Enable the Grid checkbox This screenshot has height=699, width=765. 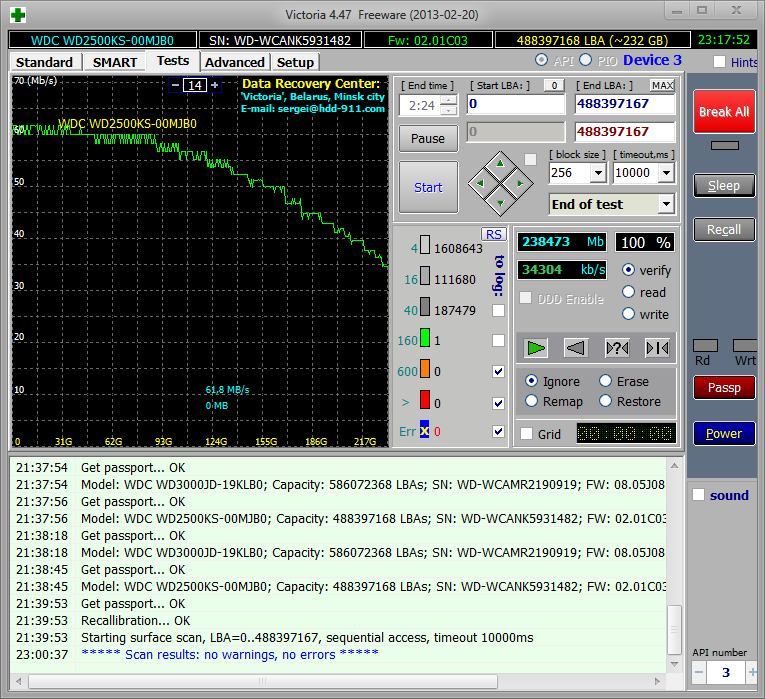point(527,434)
